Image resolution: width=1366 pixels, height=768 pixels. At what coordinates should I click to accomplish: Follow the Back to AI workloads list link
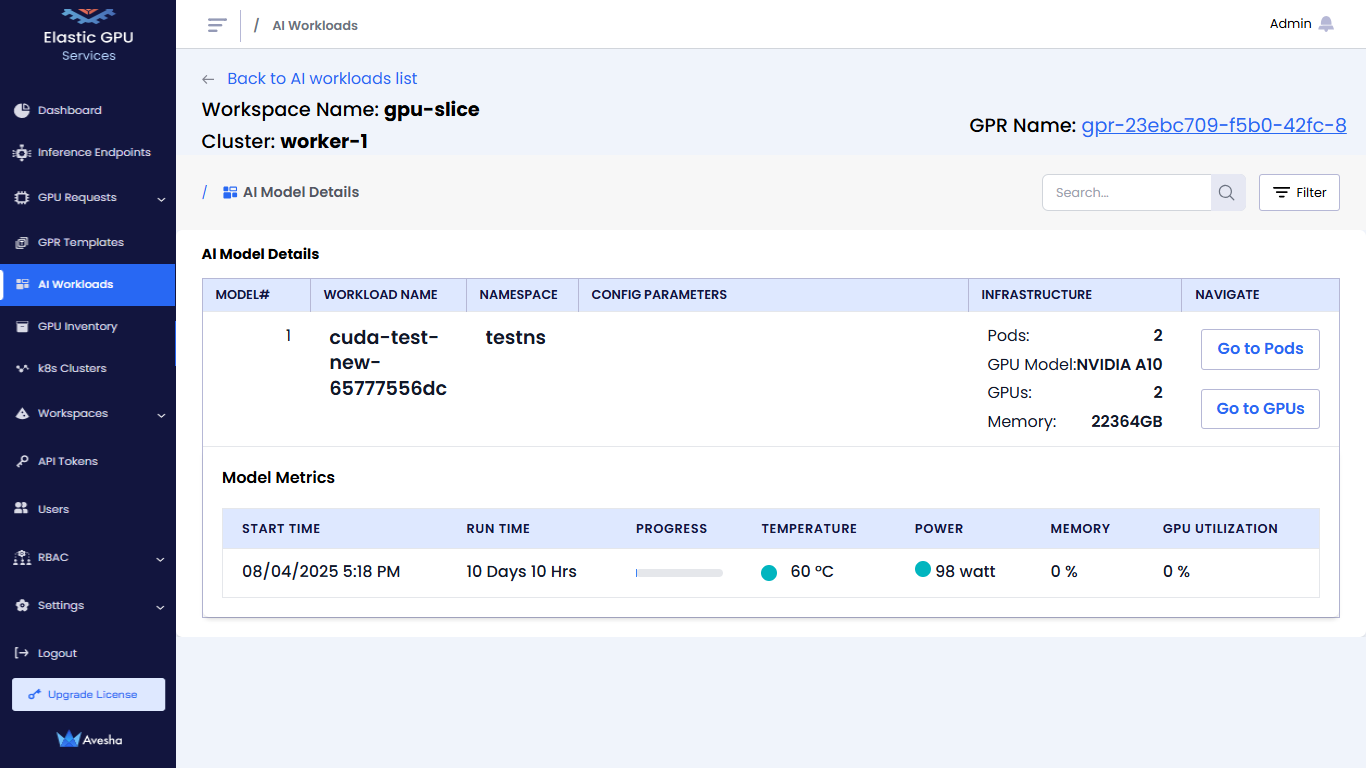pyautogui.click(x=321, y=79)
